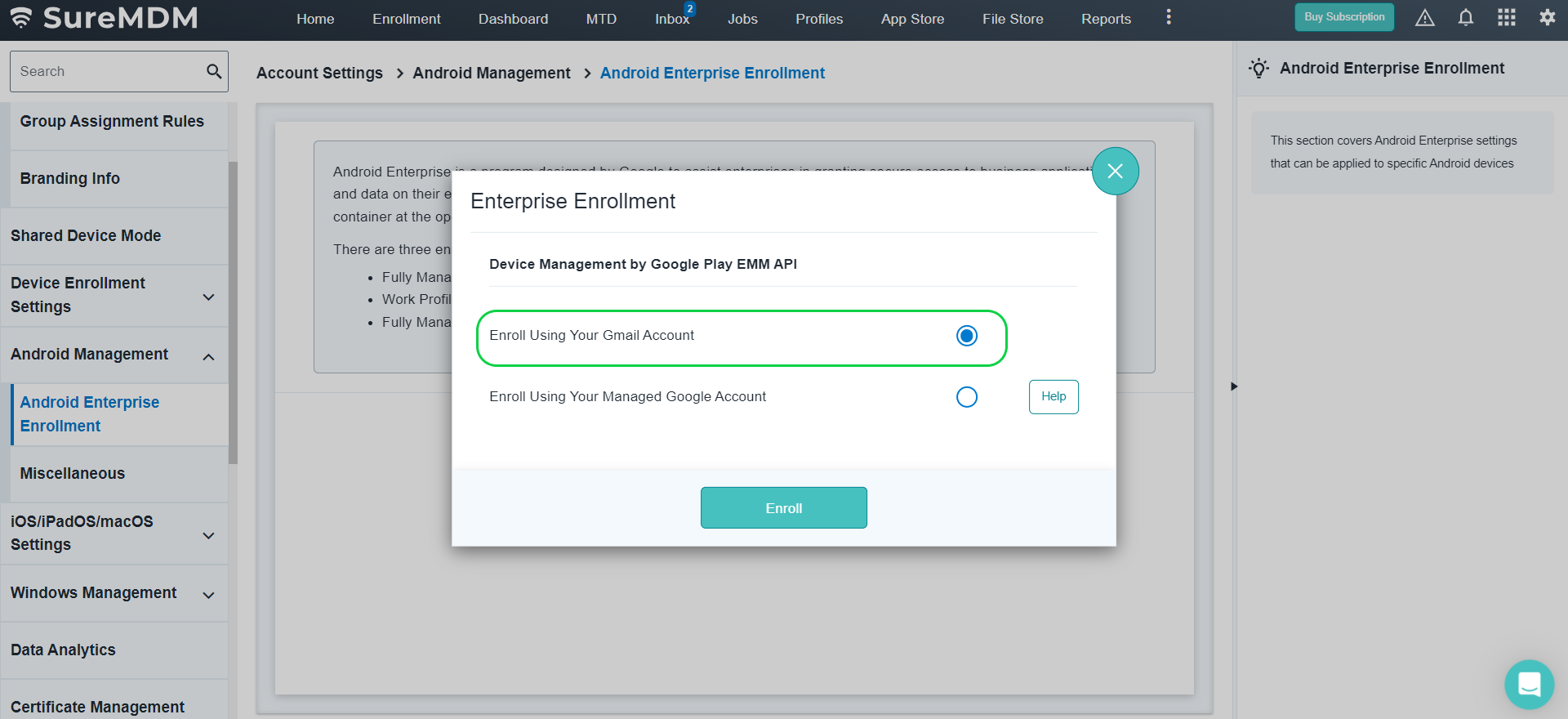Screen dimensions: 1568x719
Task: Go to Account Settings breadcrumb
Action: click(x=319, y=73)
